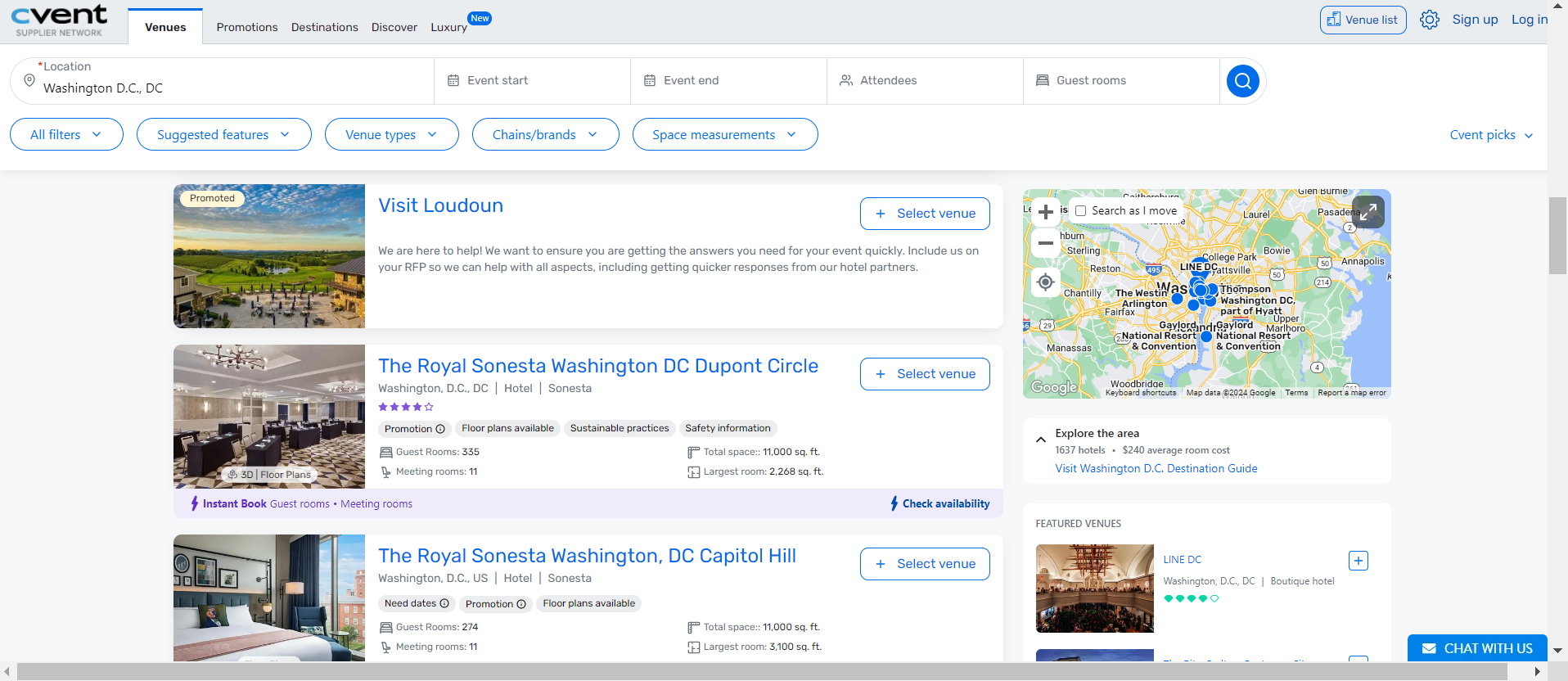This screenshot has height=681, width=1568.
Task: Click the blue search magnifier button
Action: [x=1242, y=81]
